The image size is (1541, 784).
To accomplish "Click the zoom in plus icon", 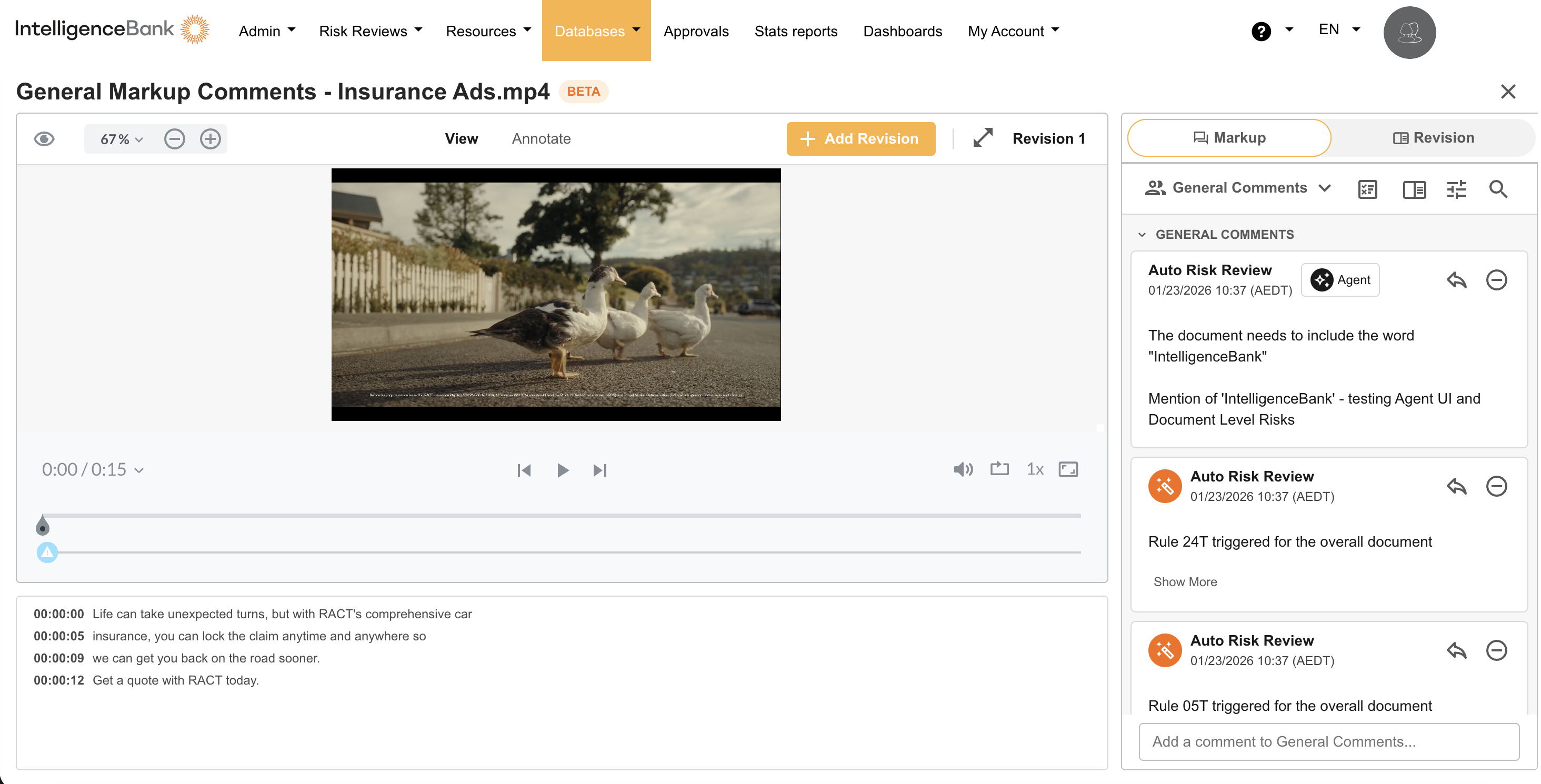I will [211, 139].
